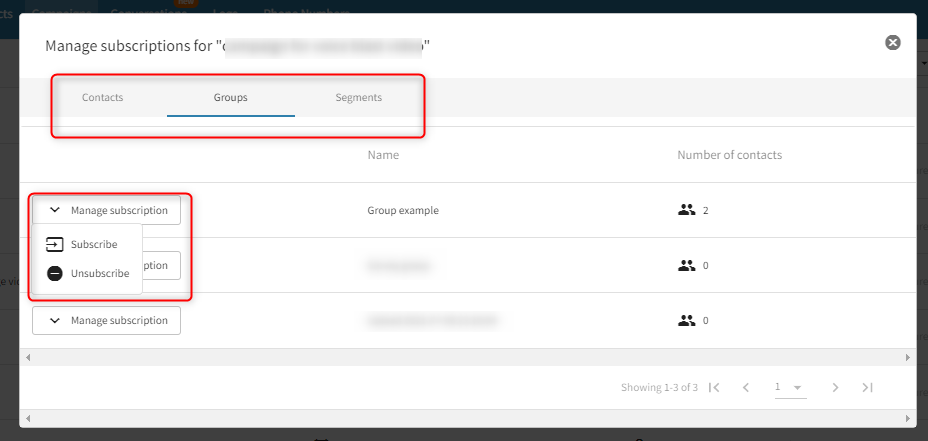928x441 pixels.
Task: Click the table's horizontal scrollbar
Action: pos(467,357)
